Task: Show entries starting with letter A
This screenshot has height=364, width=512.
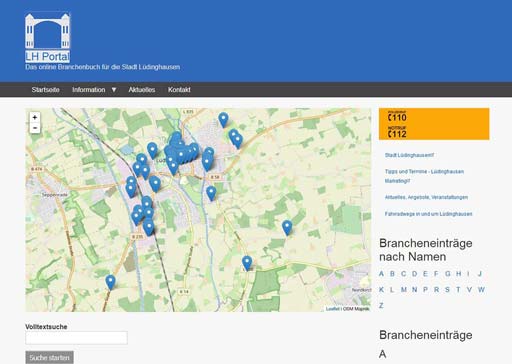Action: coord(381,274)
